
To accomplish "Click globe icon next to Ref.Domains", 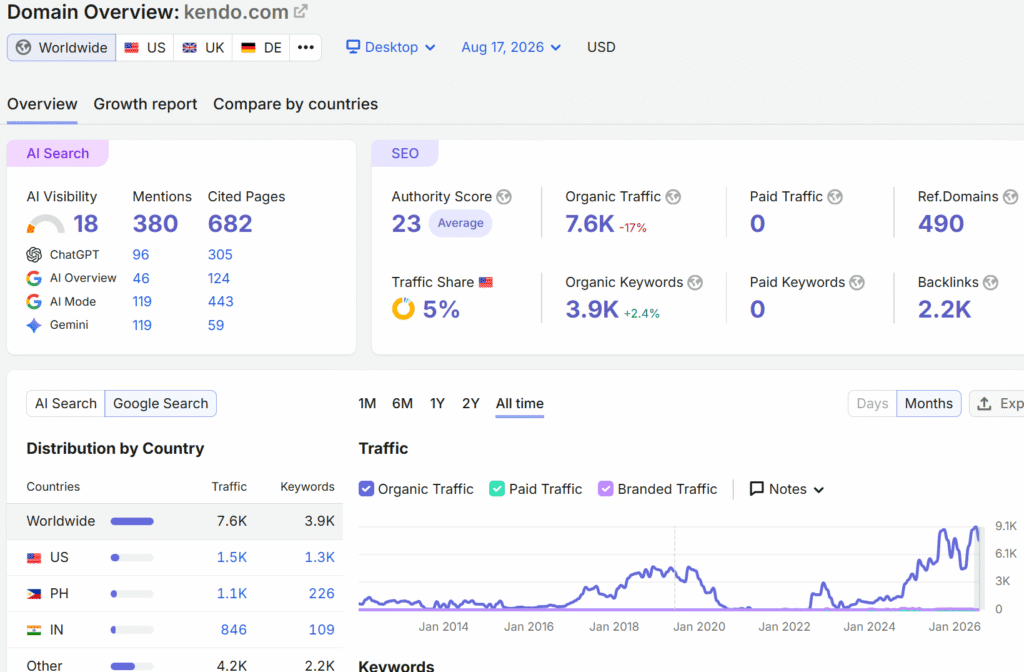I will pyautogui.click(x=1010, y=197).
